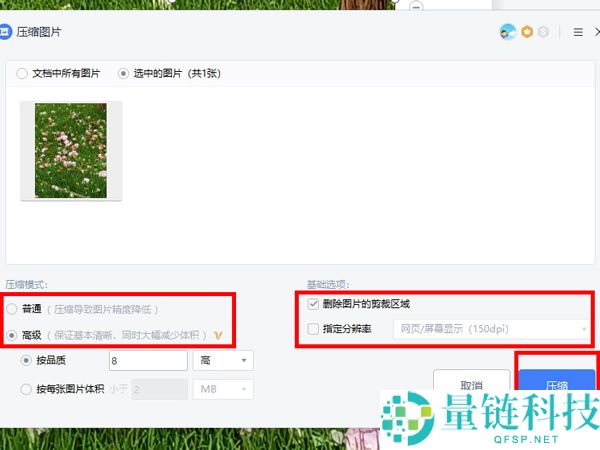Click the orange VIP crown badge
The height and width of the screenshot is (450, 600).
[x=525, y=32]
